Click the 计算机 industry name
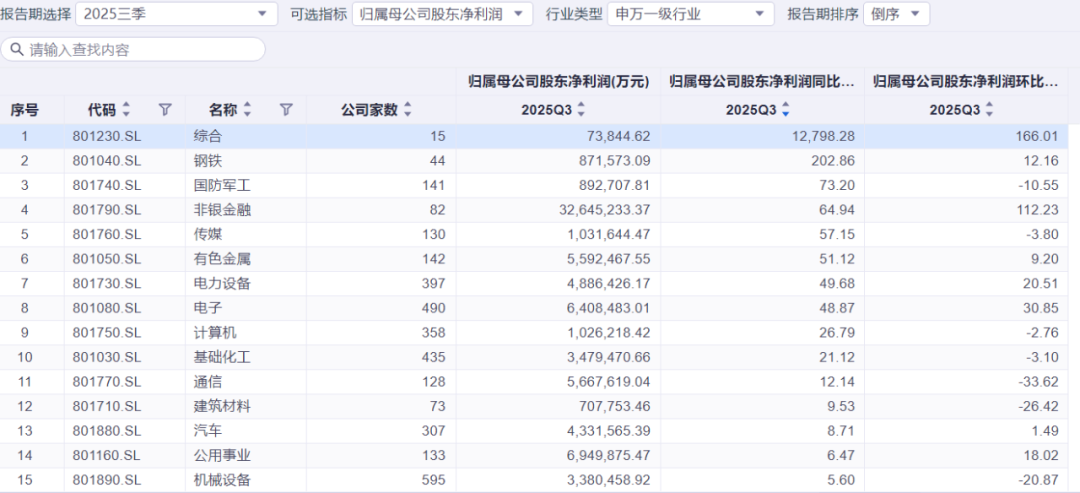This screenshot has width=1080, height=493. click(x=216, y=333)
